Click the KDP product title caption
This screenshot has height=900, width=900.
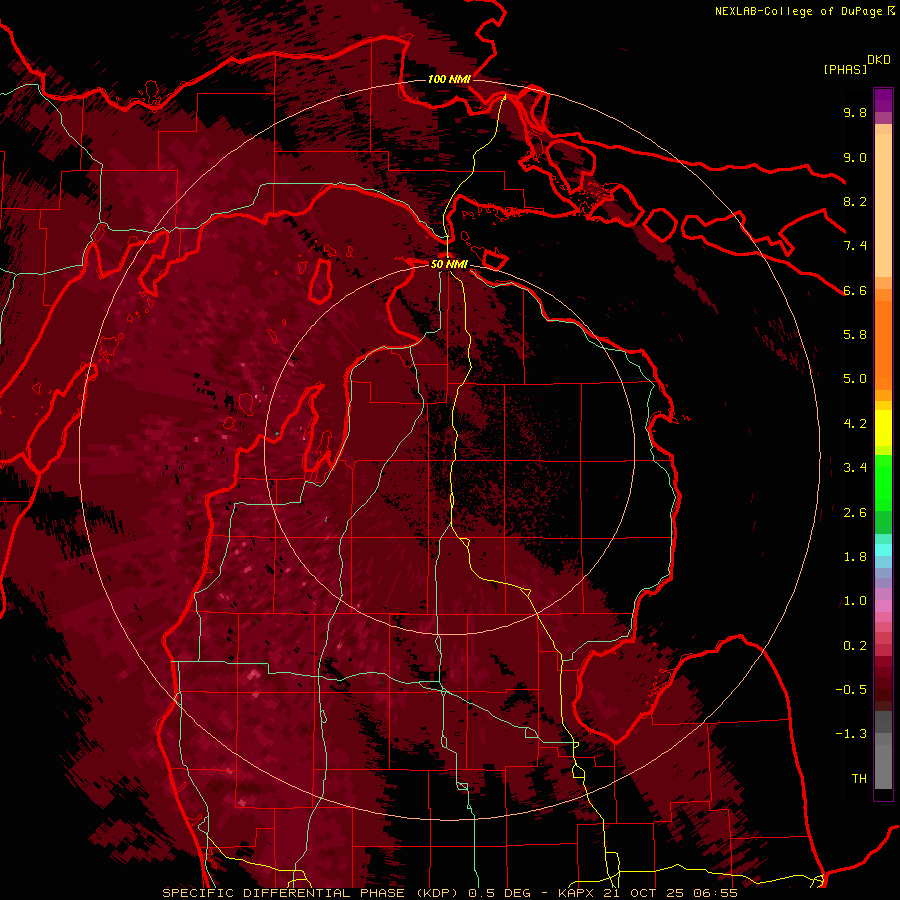(449, 893)
